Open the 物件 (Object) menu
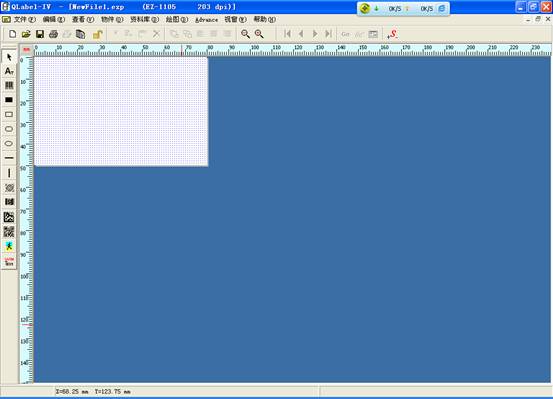Viewport: 553px width, 399px height. [x=112, y=19]
